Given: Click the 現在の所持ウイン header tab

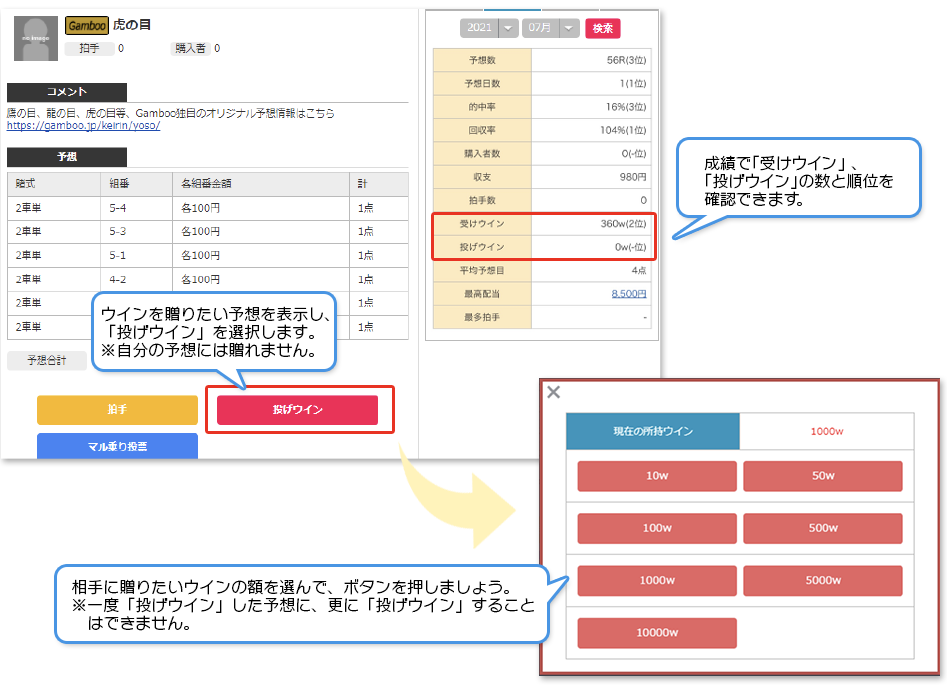Looking at the screenshot, I should click(x=653, y=431).
